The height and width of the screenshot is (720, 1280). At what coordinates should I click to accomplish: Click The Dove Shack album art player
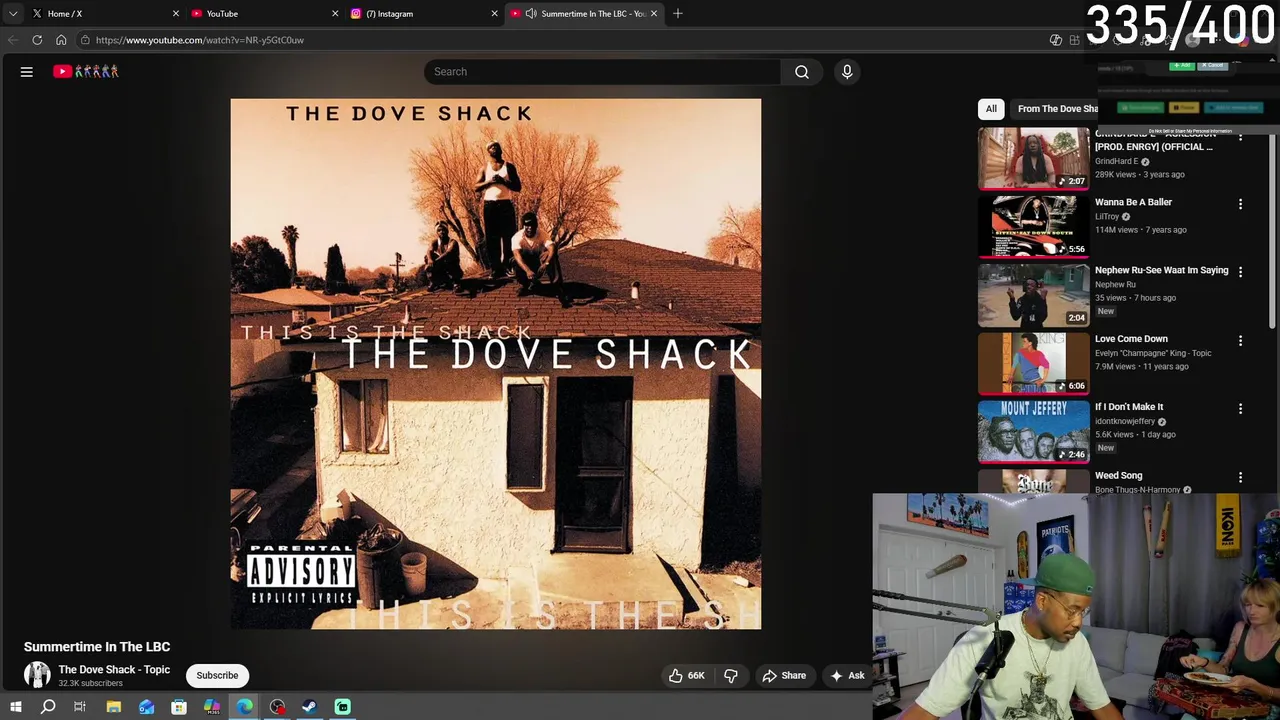tap(496, 364)
